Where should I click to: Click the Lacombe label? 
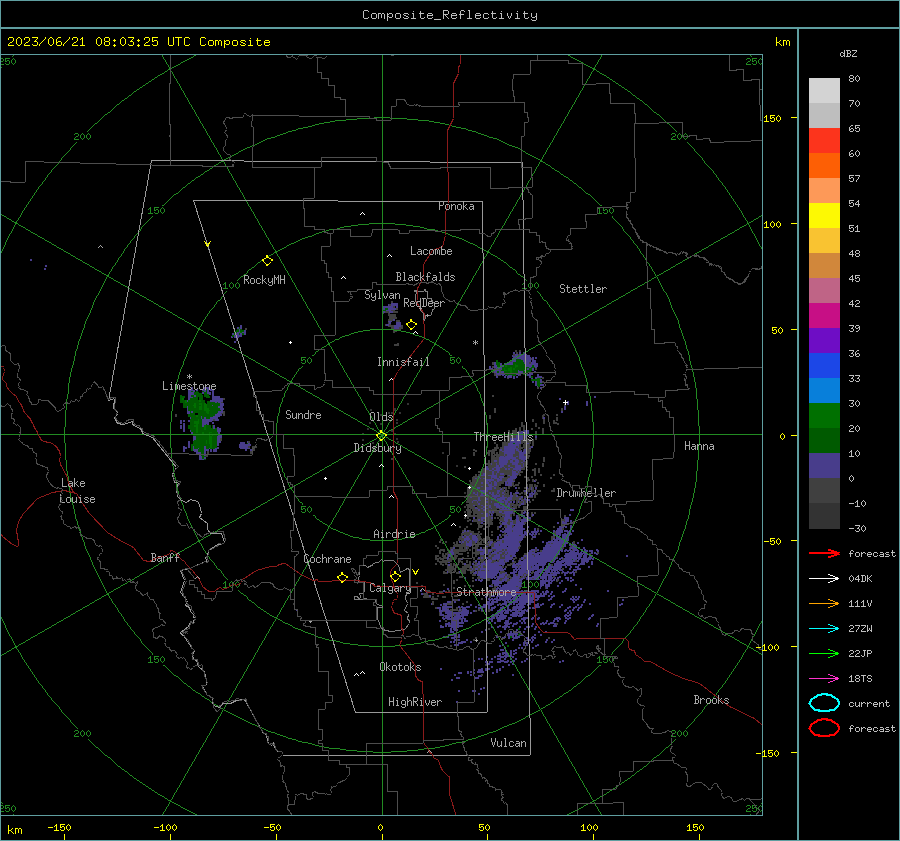click(431, 251)
